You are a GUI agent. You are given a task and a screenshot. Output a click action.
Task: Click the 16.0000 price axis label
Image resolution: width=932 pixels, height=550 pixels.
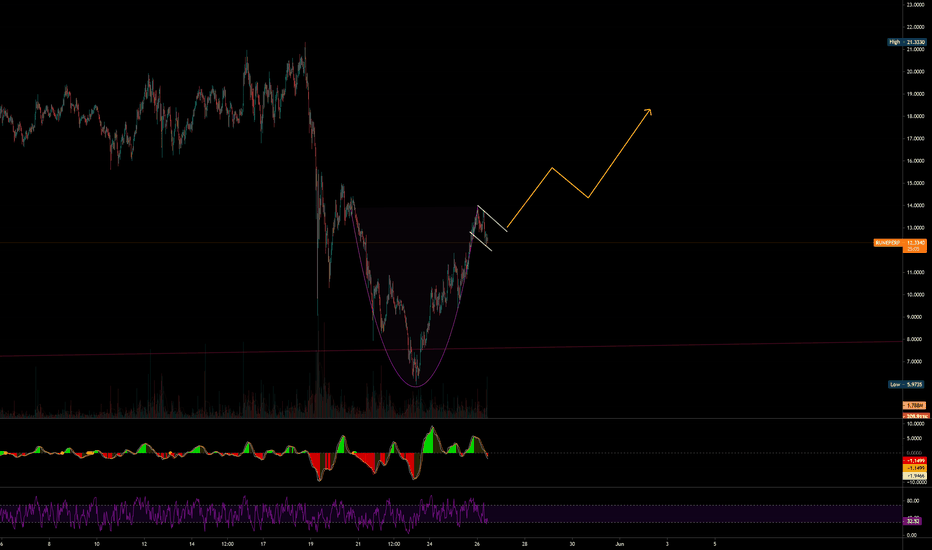[915, 161]
